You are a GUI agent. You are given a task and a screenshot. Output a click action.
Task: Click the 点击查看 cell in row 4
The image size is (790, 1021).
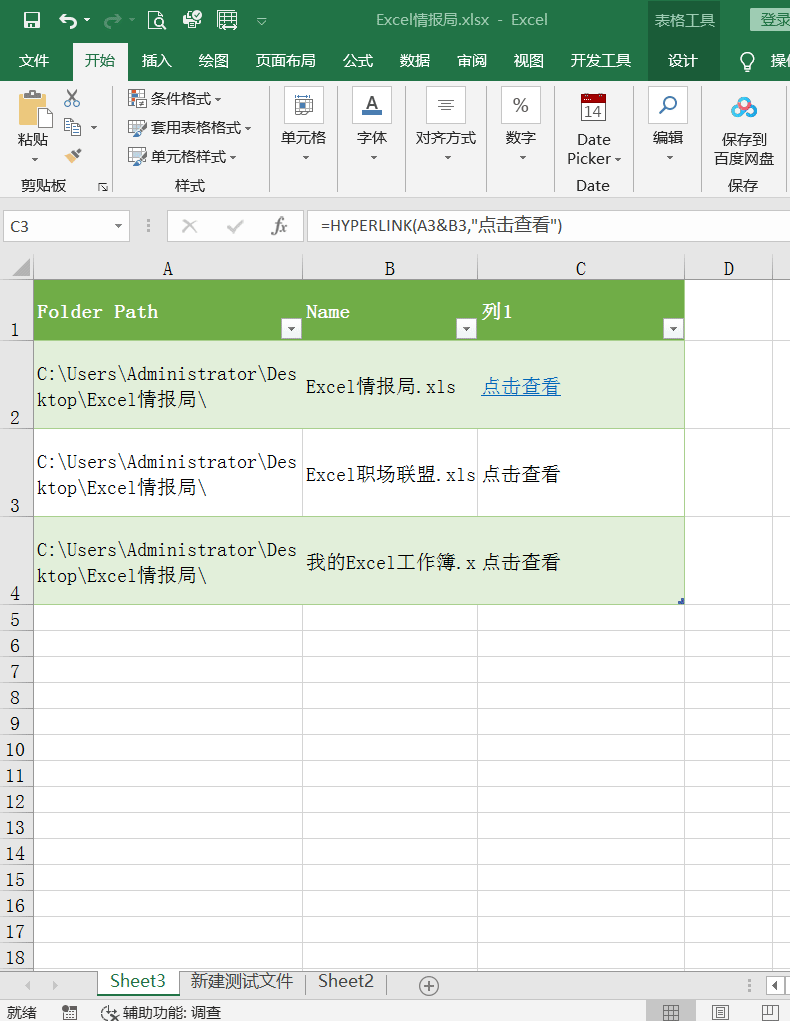coord(581,561)
